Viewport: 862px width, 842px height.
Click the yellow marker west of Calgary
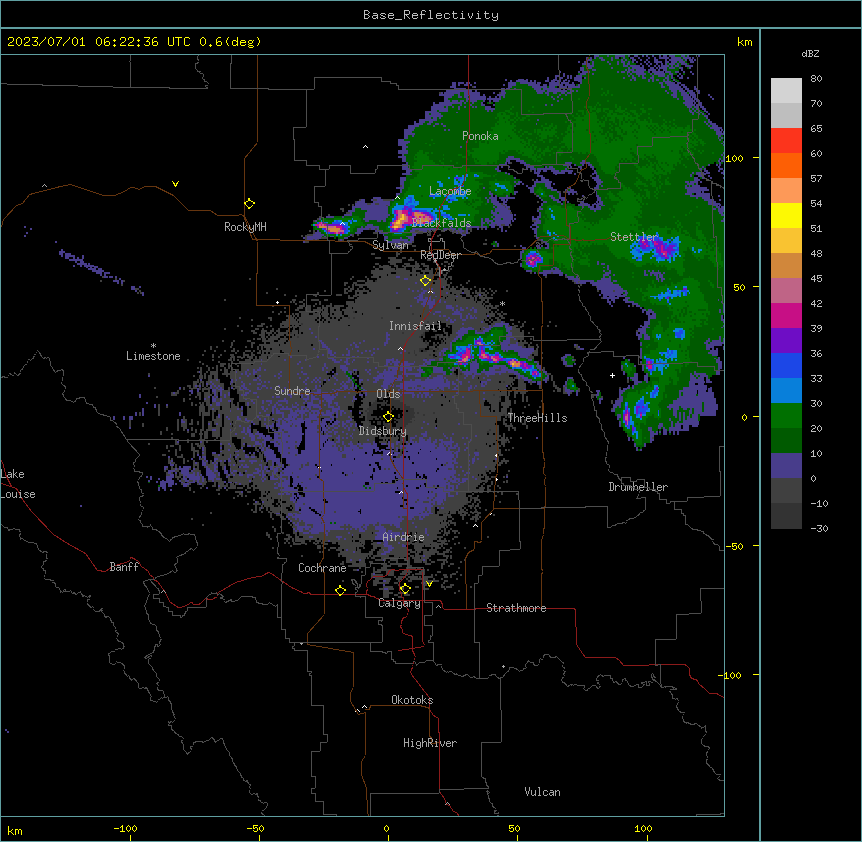tap(340, 590)
